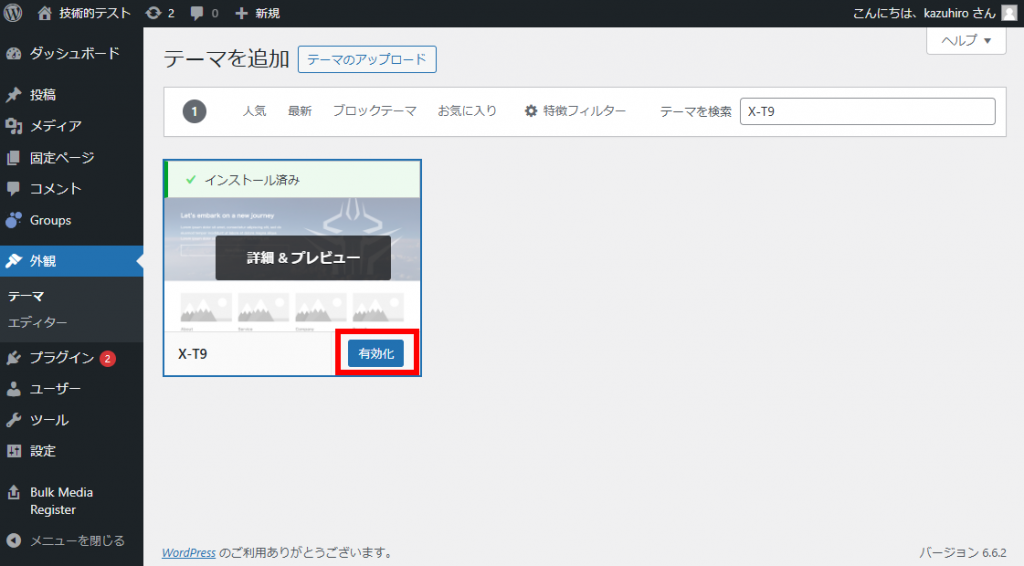This screenshot has width=1024, height=566.
Task: Open the 設定 menu
Action: point(43,451)
